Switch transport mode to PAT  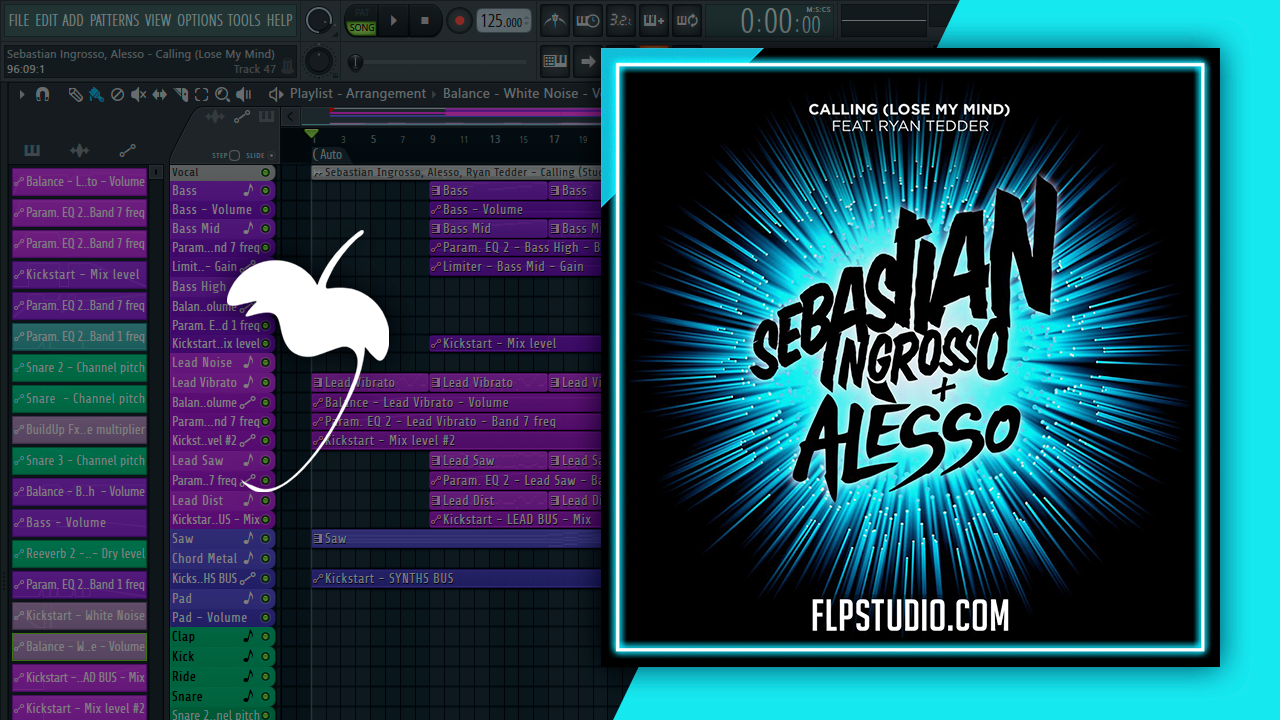[x=362, y=13]
